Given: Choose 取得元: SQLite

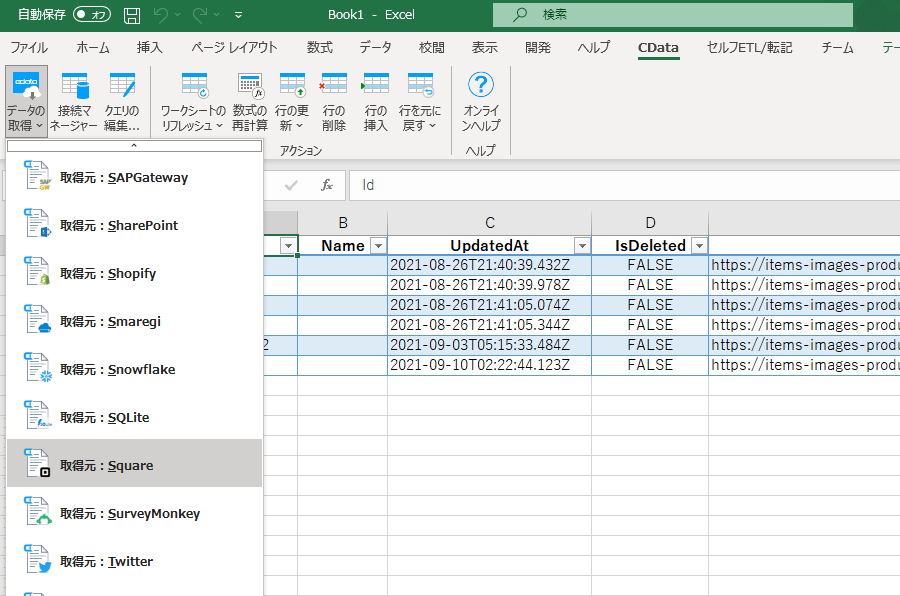Looking at the screenshot, I should pos(134,417).
